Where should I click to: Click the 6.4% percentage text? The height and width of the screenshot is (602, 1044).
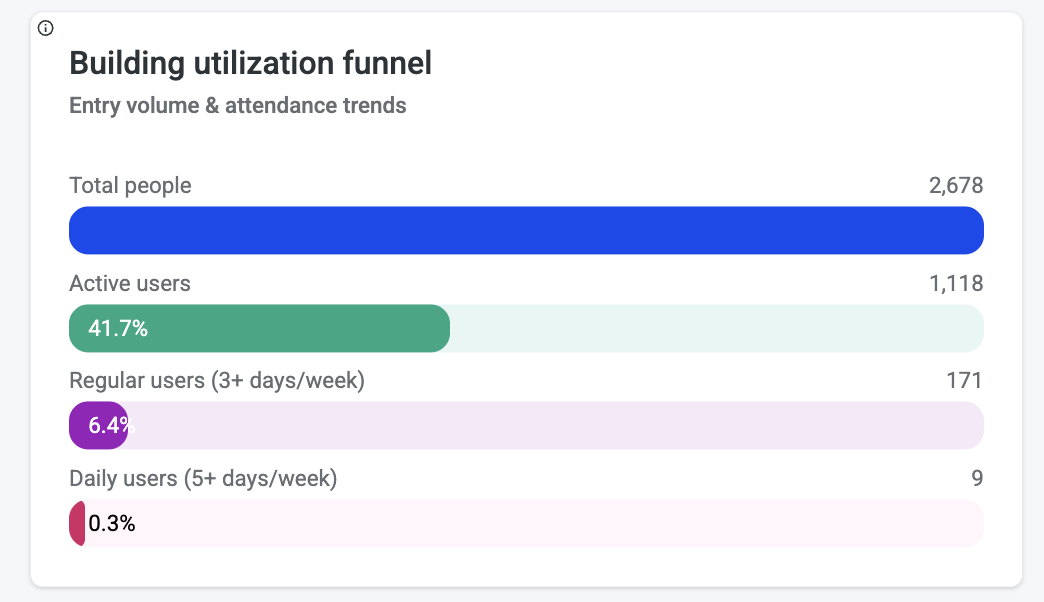108,426
